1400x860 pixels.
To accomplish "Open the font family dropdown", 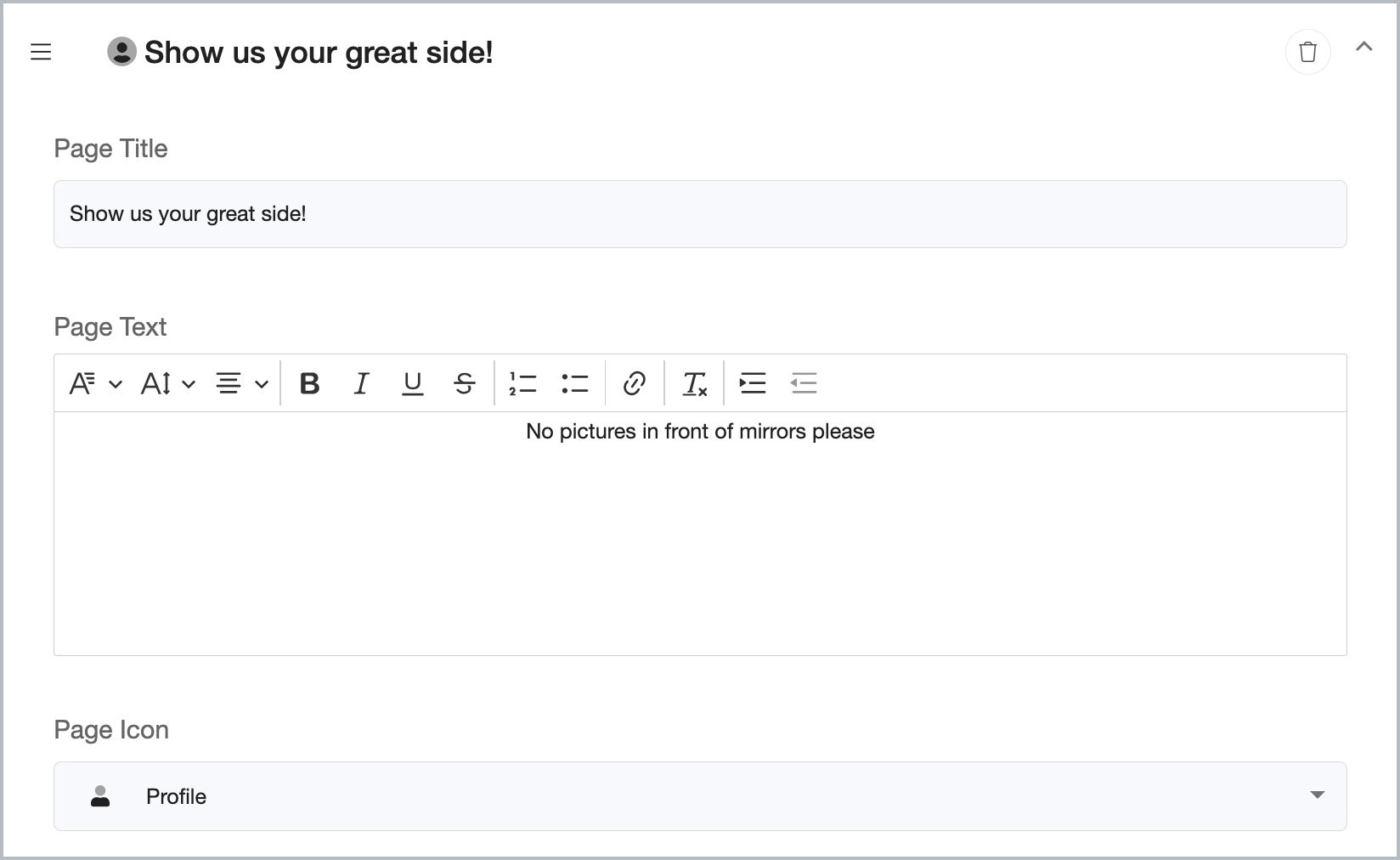I will pyautogui.click(x=95, y=383).
